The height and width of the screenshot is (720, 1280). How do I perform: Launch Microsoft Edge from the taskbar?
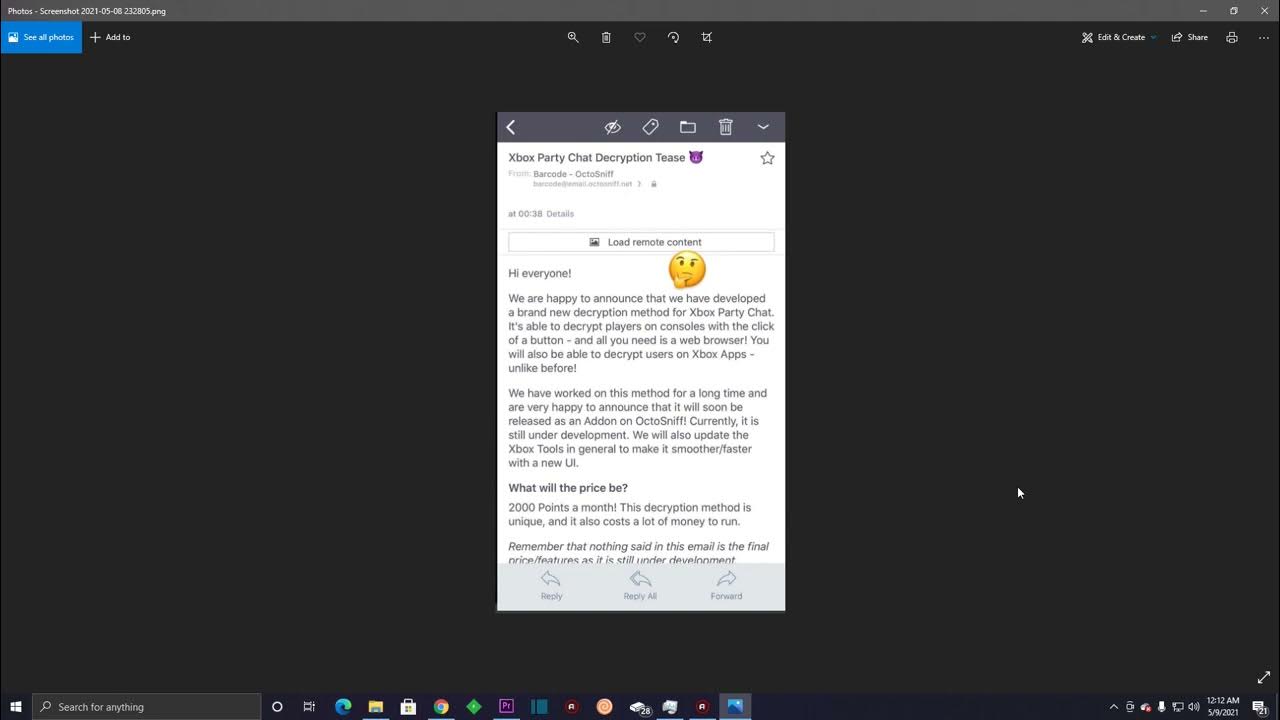(x=343, y=706)
